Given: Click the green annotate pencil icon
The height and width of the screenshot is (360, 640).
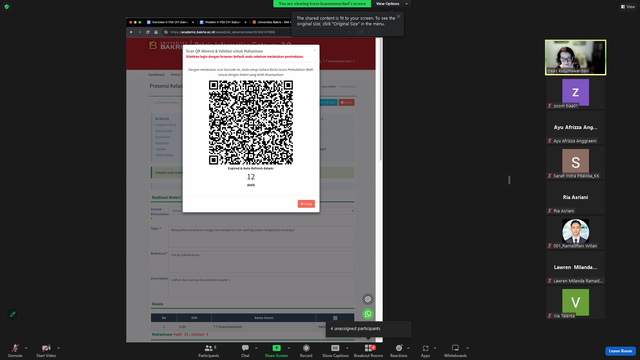Looking at the screenshot, I should [x=13, y=314].
